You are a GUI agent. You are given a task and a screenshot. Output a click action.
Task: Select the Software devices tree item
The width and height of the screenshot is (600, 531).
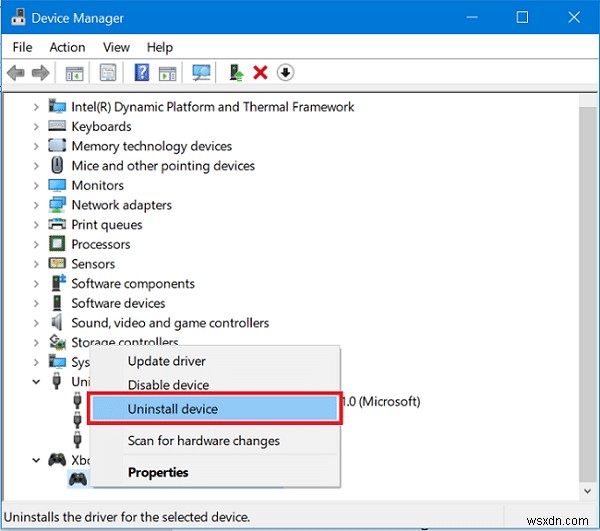click(118, 303)
